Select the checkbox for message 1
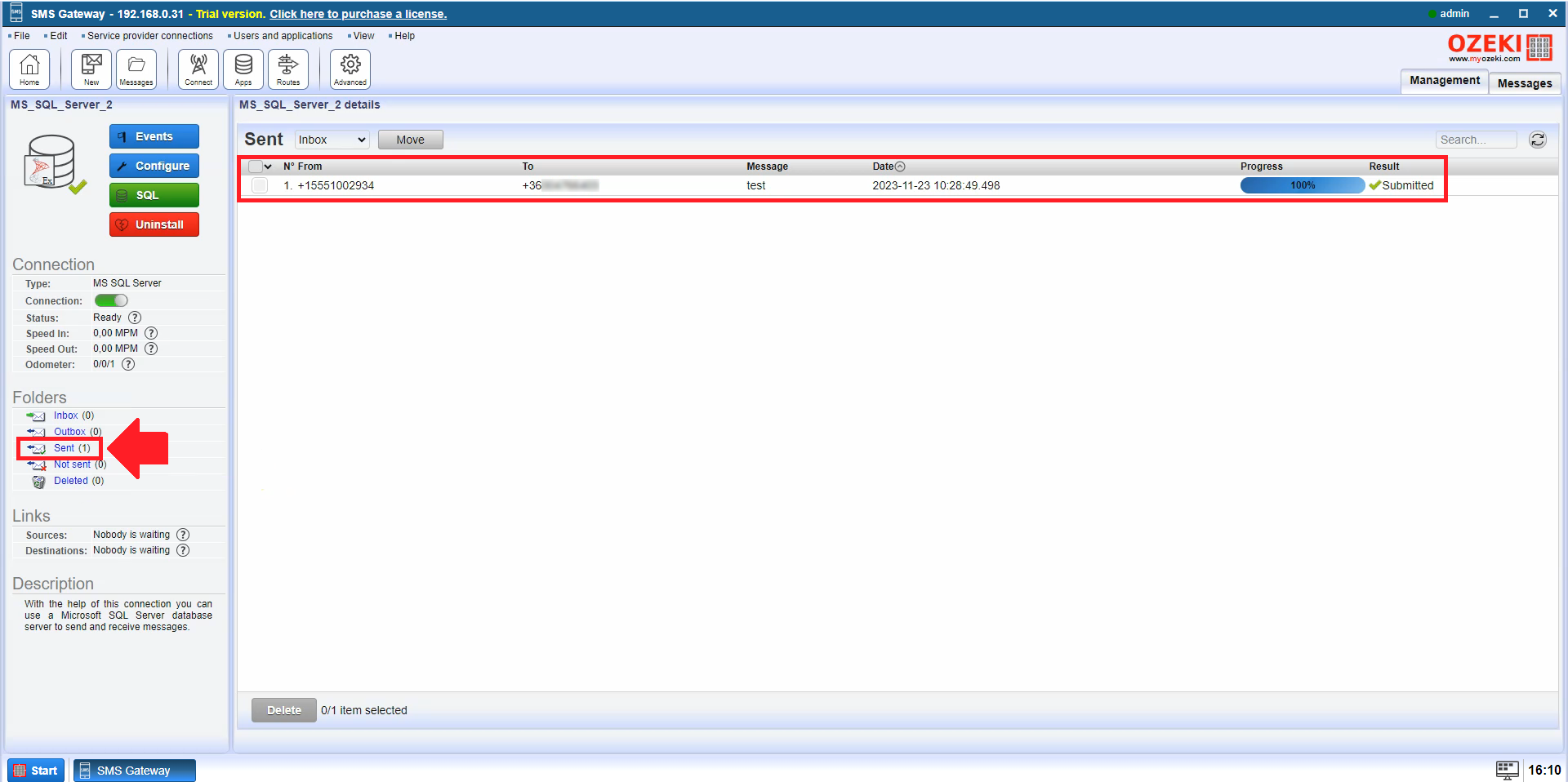The width and height of the screenshot is (1568, 782). [260, 185]
